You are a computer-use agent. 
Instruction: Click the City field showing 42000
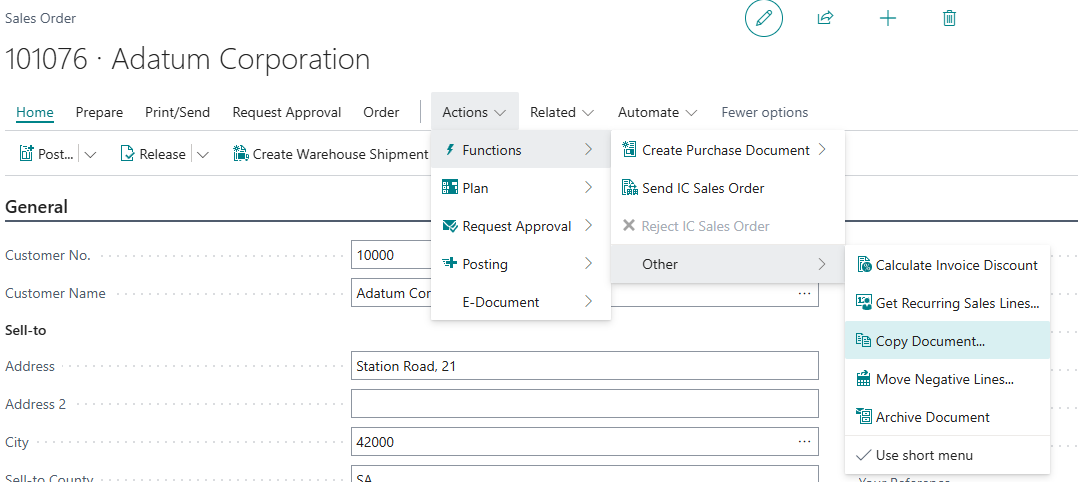pos(584,442)
